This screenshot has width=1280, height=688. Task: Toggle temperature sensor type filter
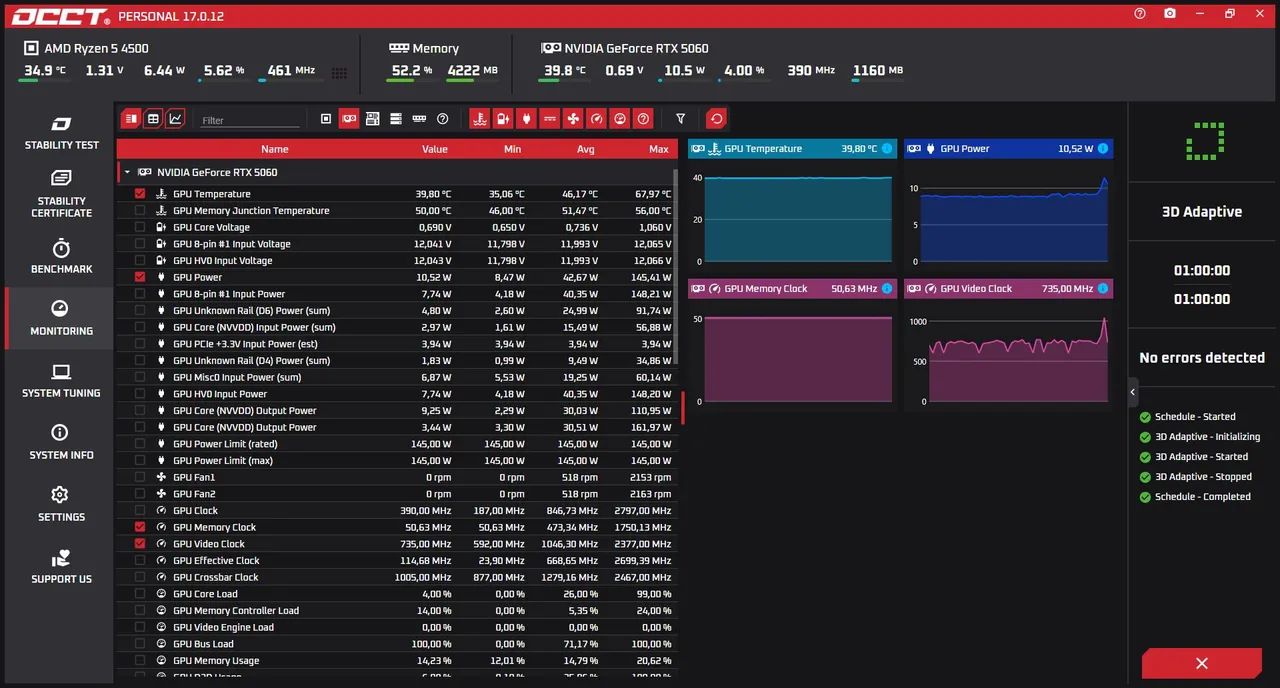[x=480, y=119]
